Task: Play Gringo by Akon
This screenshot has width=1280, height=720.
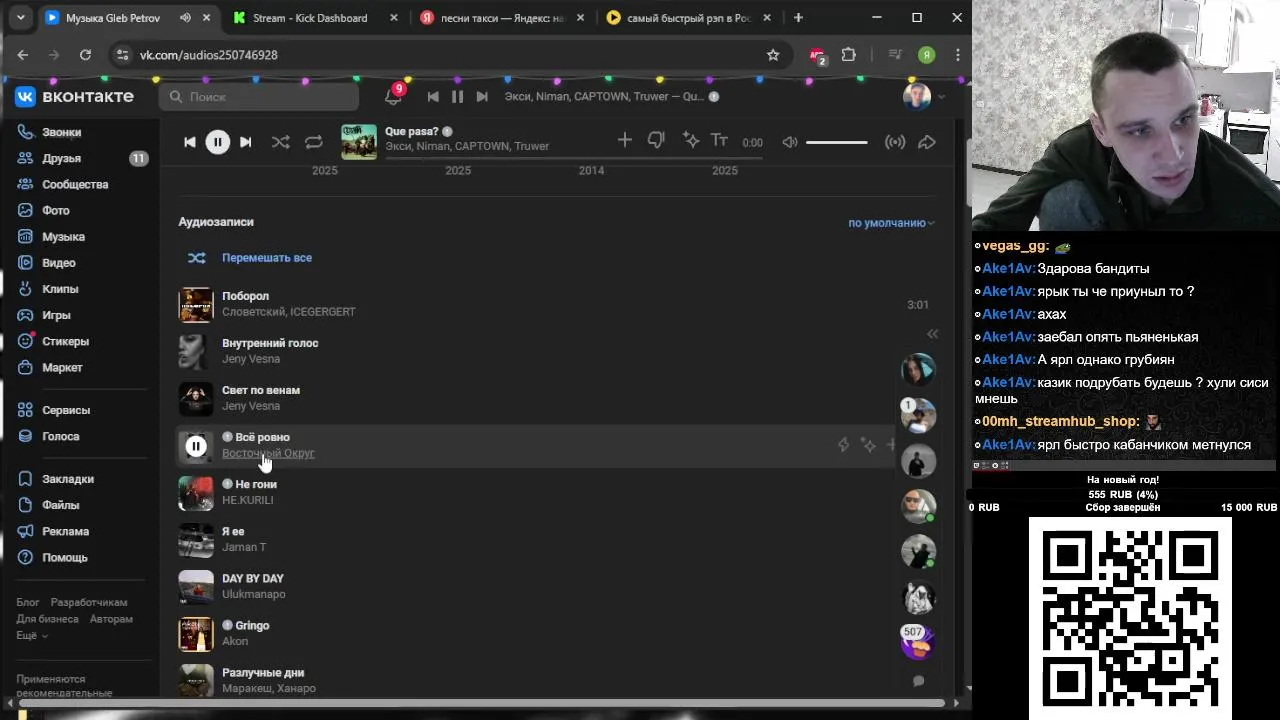Action: click(x=196, y=634)
